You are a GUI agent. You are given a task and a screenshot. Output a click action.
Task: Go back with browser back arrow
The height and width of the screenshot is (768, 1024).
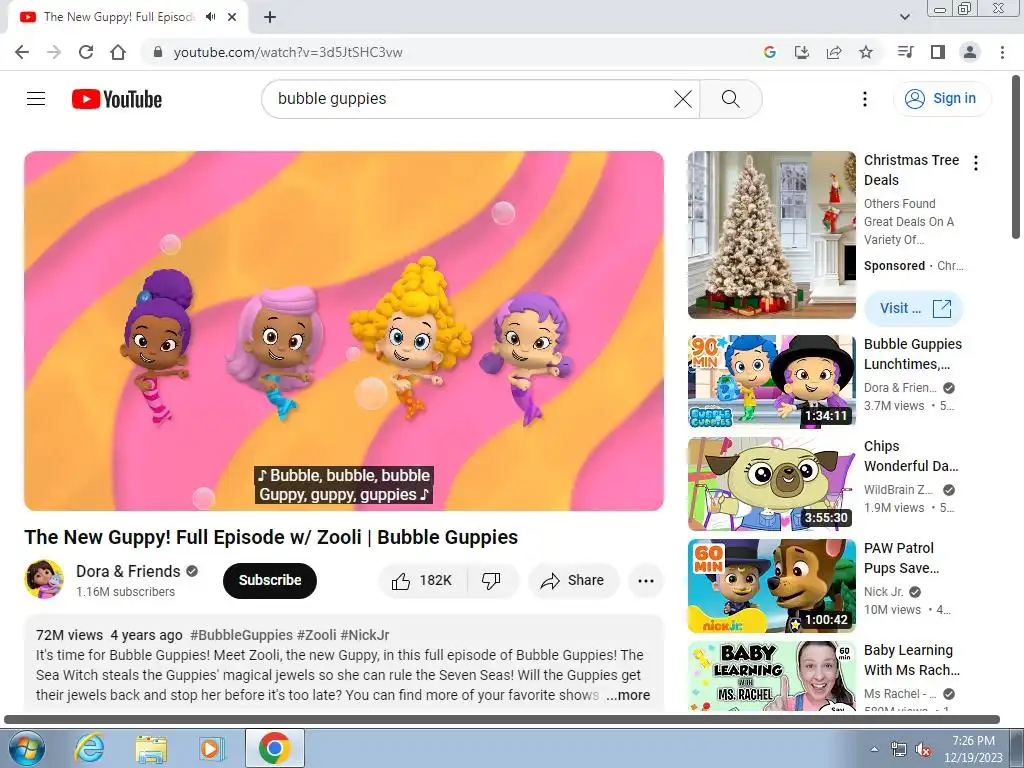click(22, 52)
